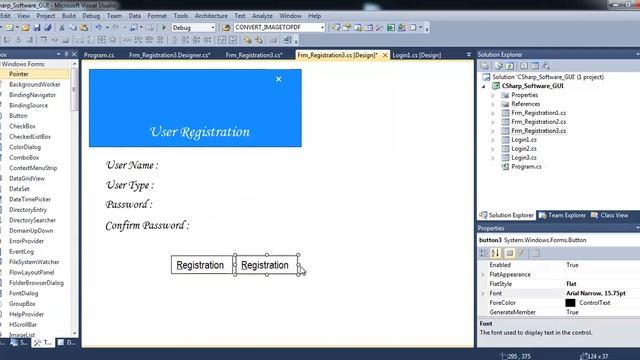Select the User Name label on form
The height and width of the screenshot is (360, 640).
(132, 165)
